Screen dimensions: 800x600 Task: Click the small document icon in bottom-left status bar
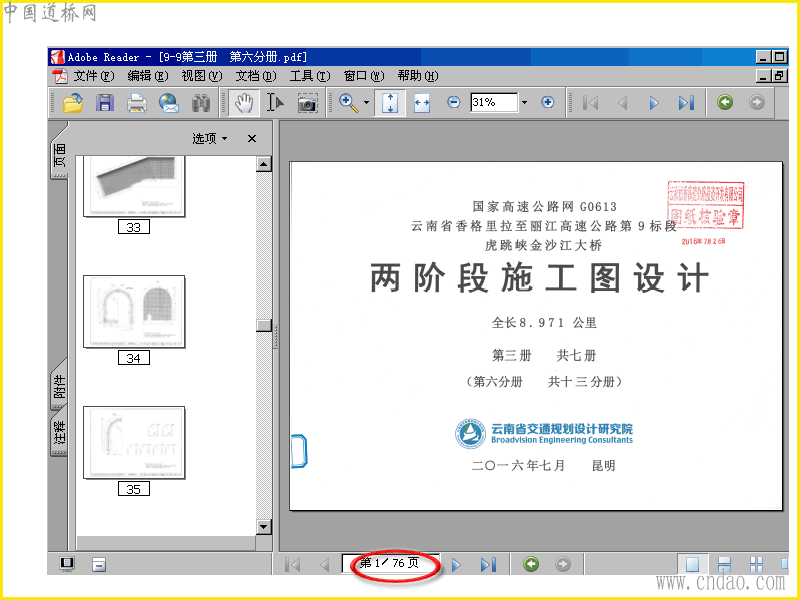(99, 564)
